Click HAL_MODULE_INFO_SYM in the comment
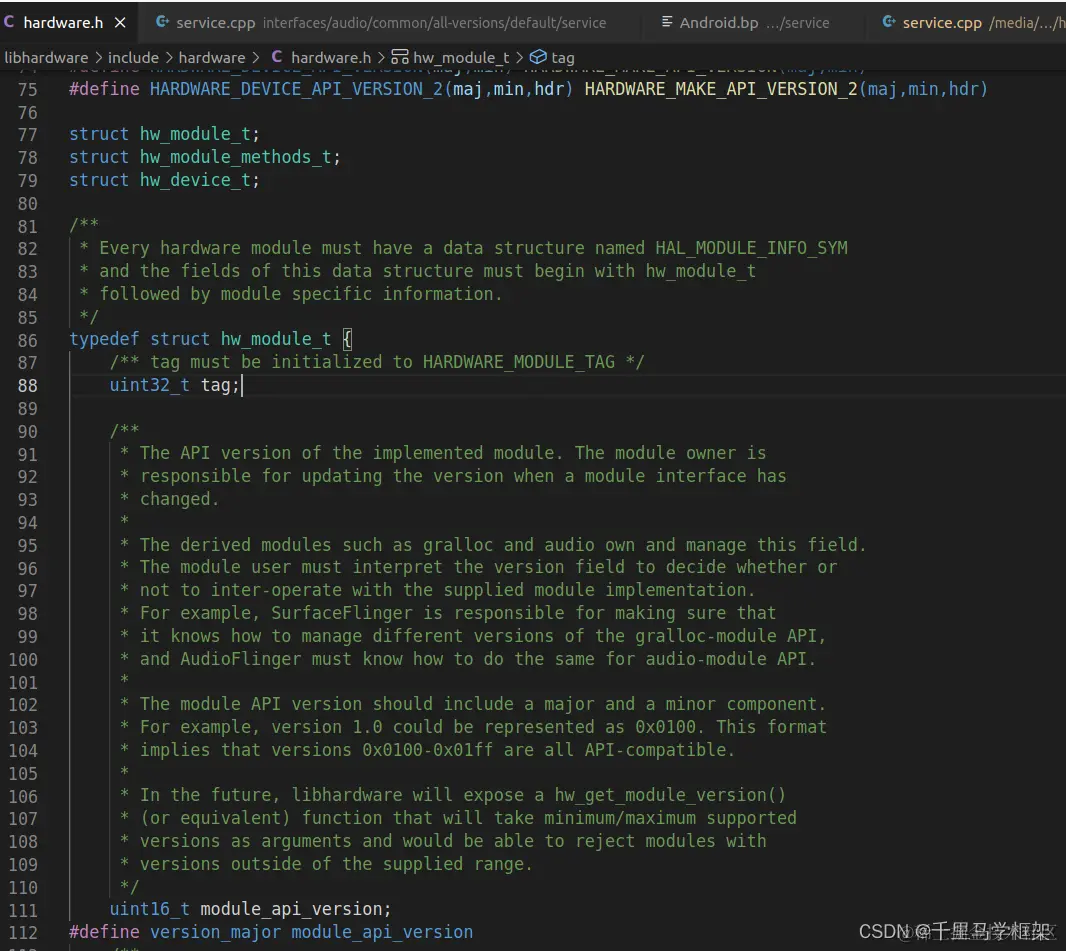 [751, 248]
